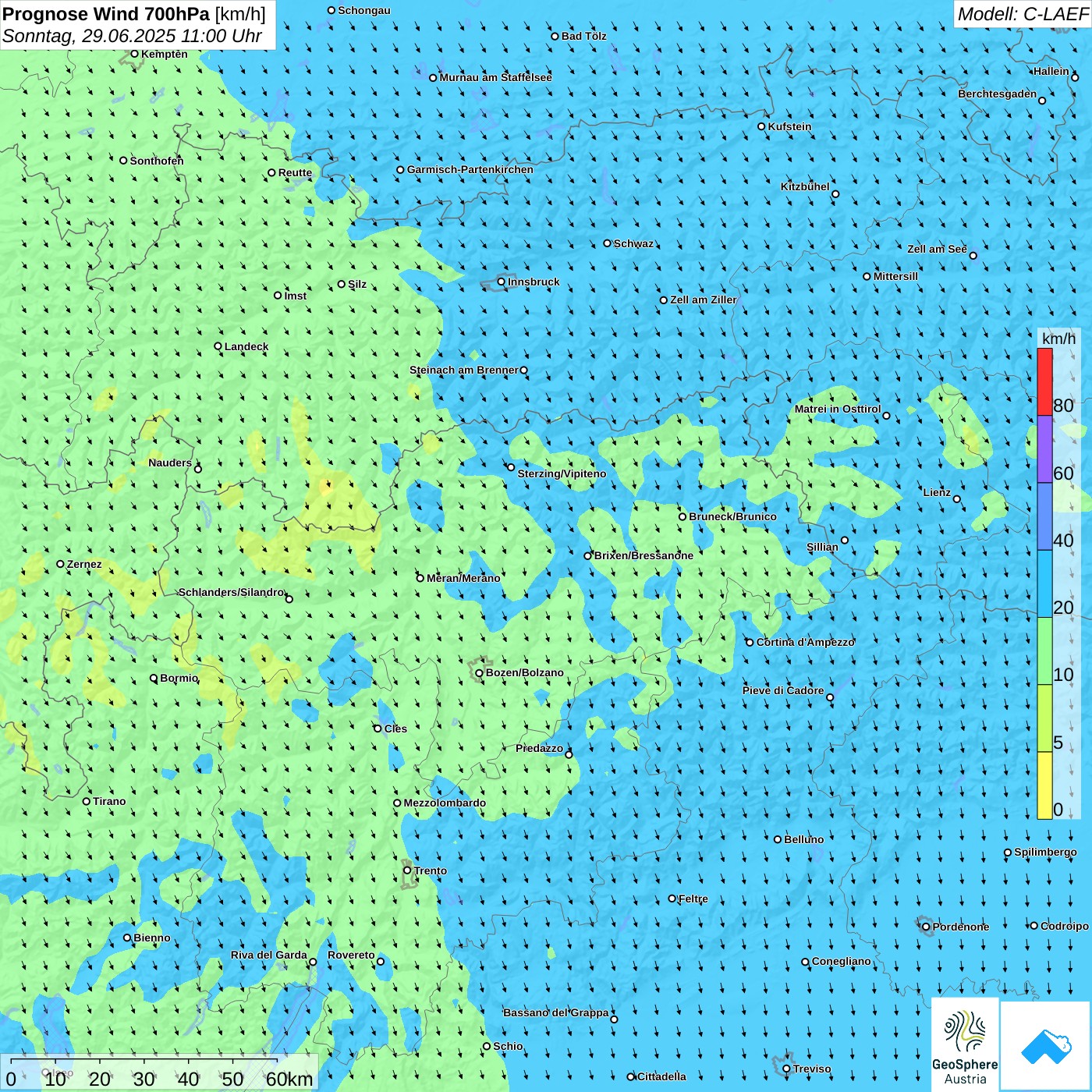Click the cyan legend segment between 20 and 40
The height and width of the screenshot is (1092, 1092).
tap(1044, 584)
